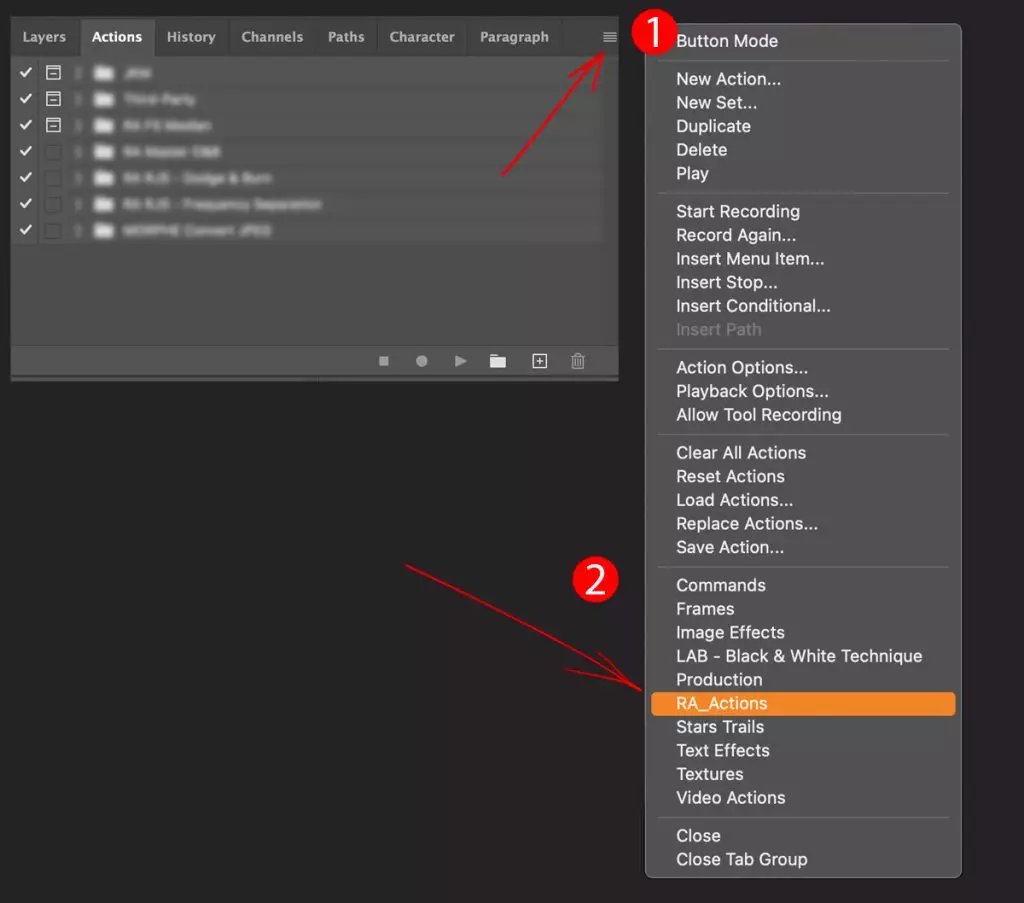Screen dimensions: 1024x903
Task: Enable the empty dialog box on Dodge & Burn row
Action: click(54, 178)
